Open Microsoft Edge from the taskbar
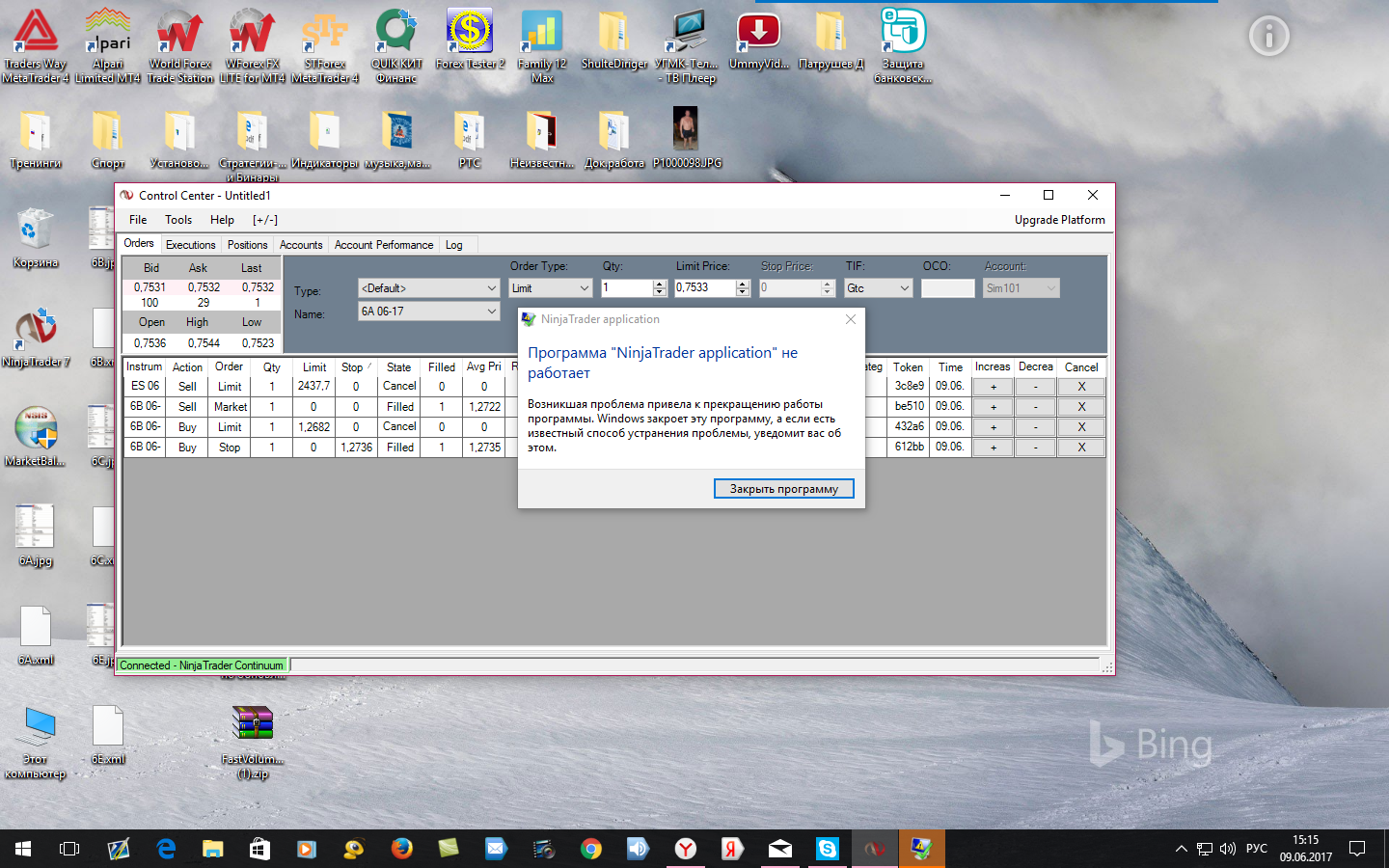1389x868 pixels. pos(166,849)
